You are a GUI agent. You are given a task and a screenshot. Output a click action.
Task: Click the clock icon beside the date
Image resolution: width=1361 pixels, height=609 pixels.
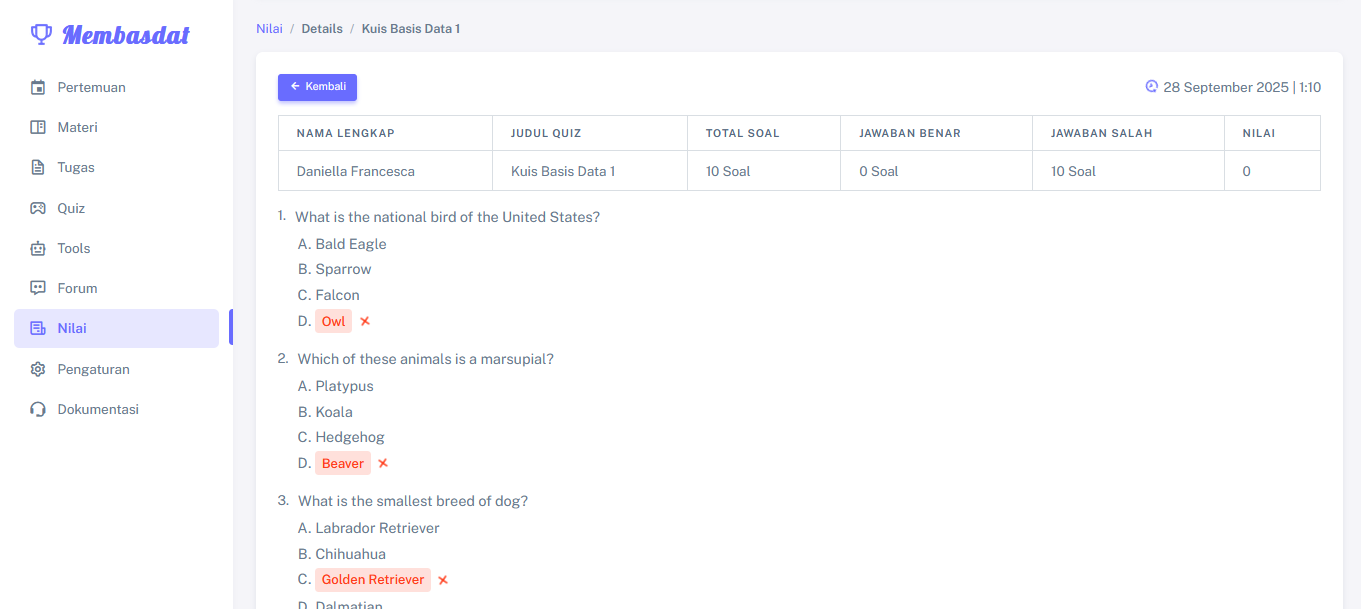[x=1151, y=86]
